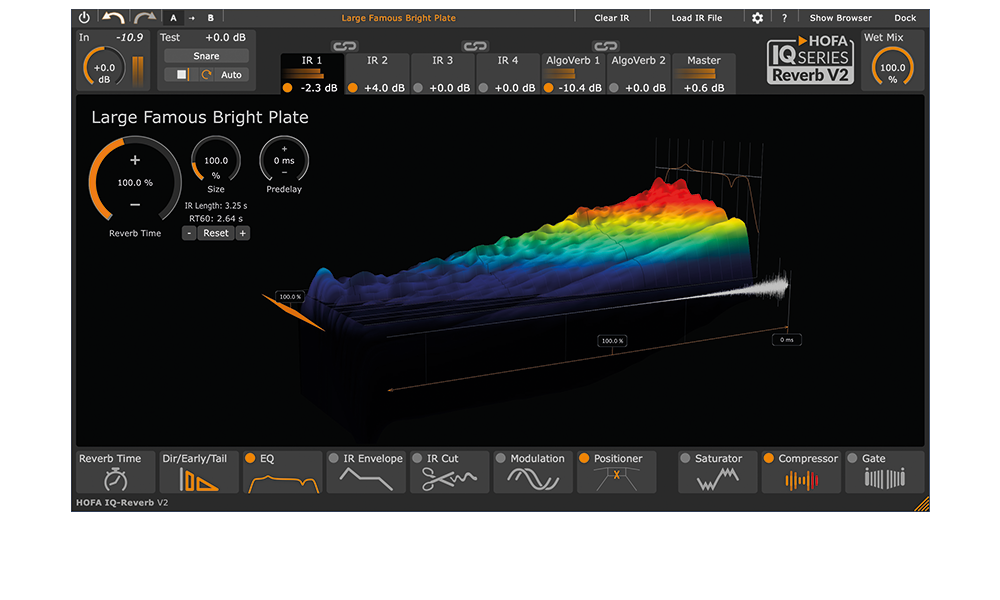Open the IR Envelope module
Screen dimensions: 1000x600
[x=366, y=472]
